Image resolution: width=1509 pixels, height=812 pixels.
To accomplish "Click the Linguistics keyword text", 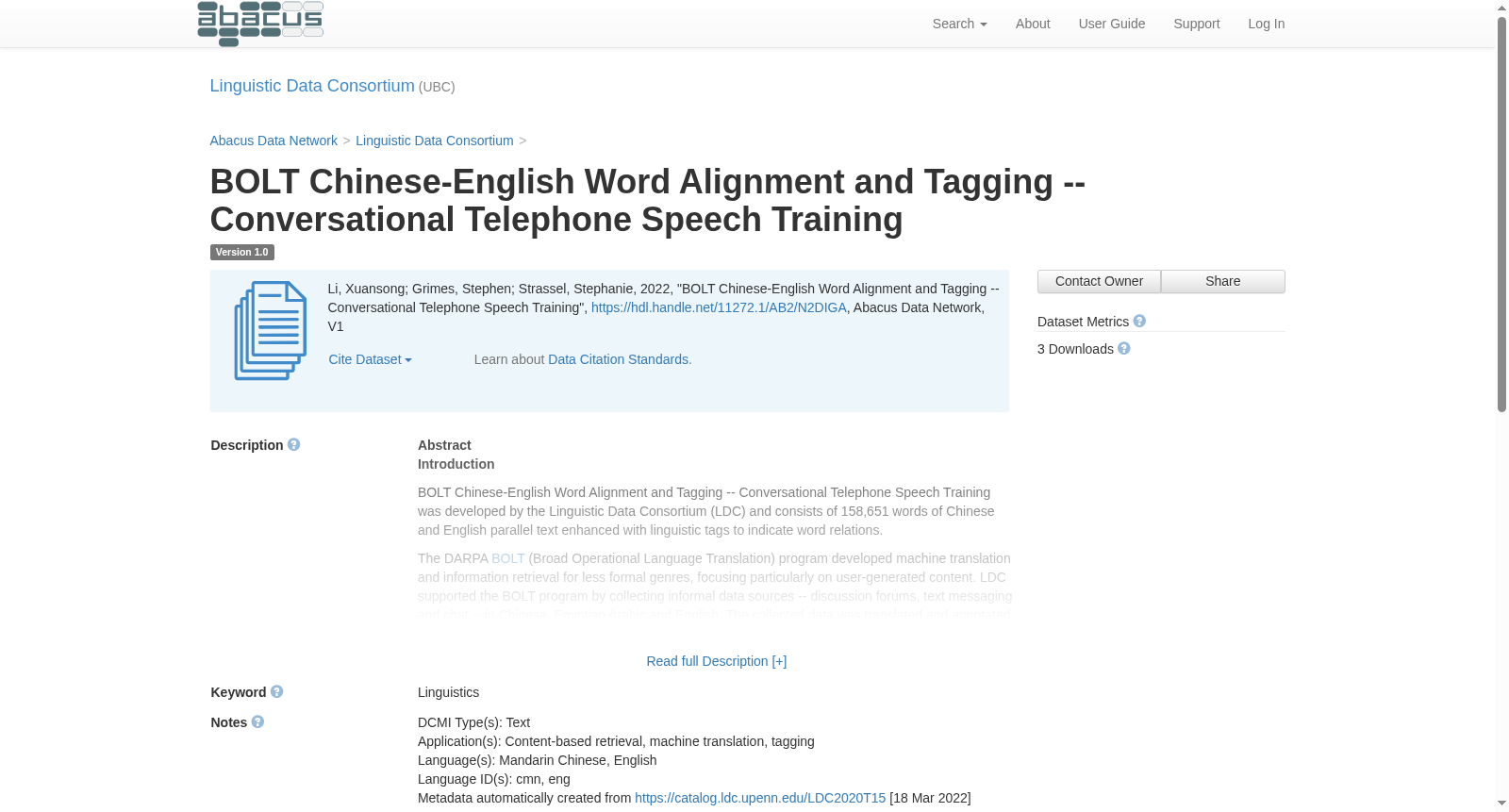I will click(x=448, y=692).
